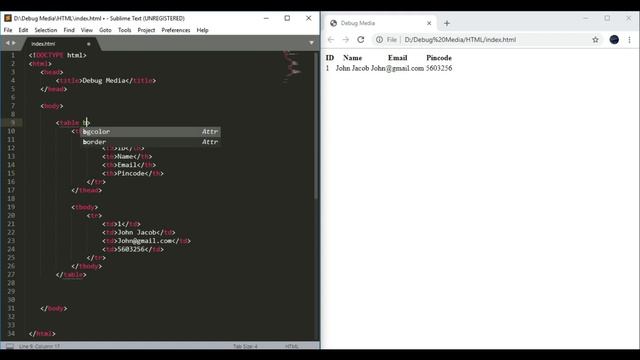
Task: Open the Help menu
Action: point(202,30)
